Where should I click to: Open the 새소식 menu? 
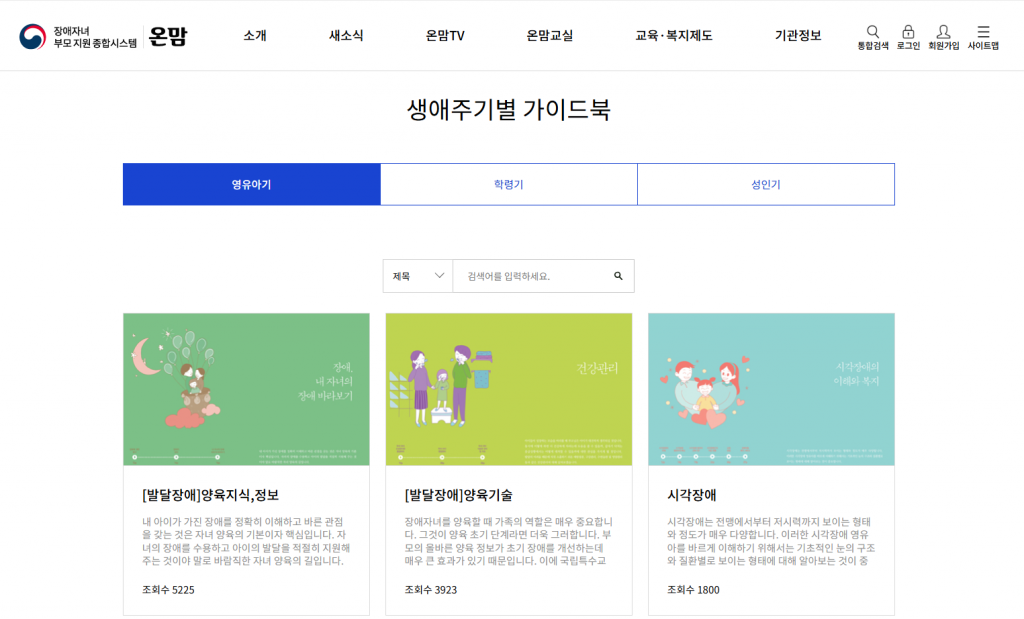pos(345,35)
